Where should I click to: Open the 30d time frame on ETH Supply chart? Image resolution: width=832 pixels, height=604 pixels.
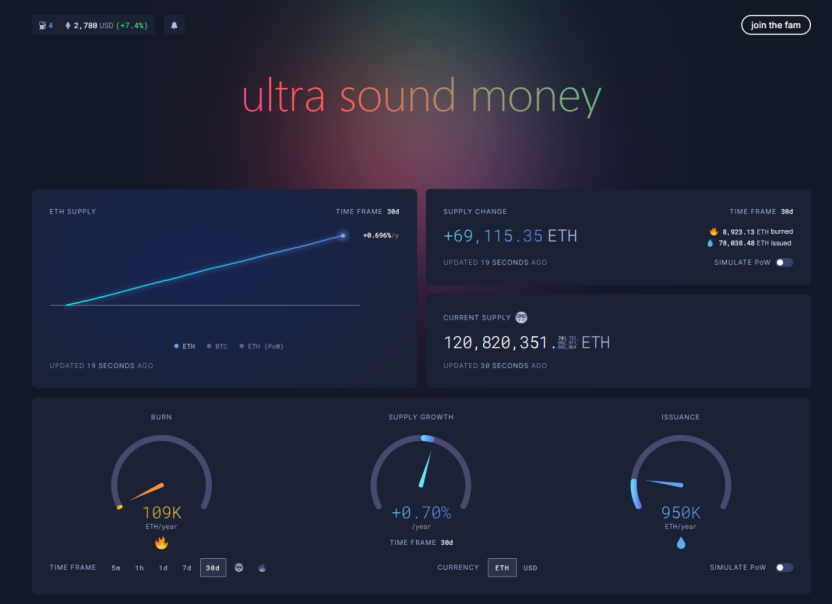click(393, 212)
